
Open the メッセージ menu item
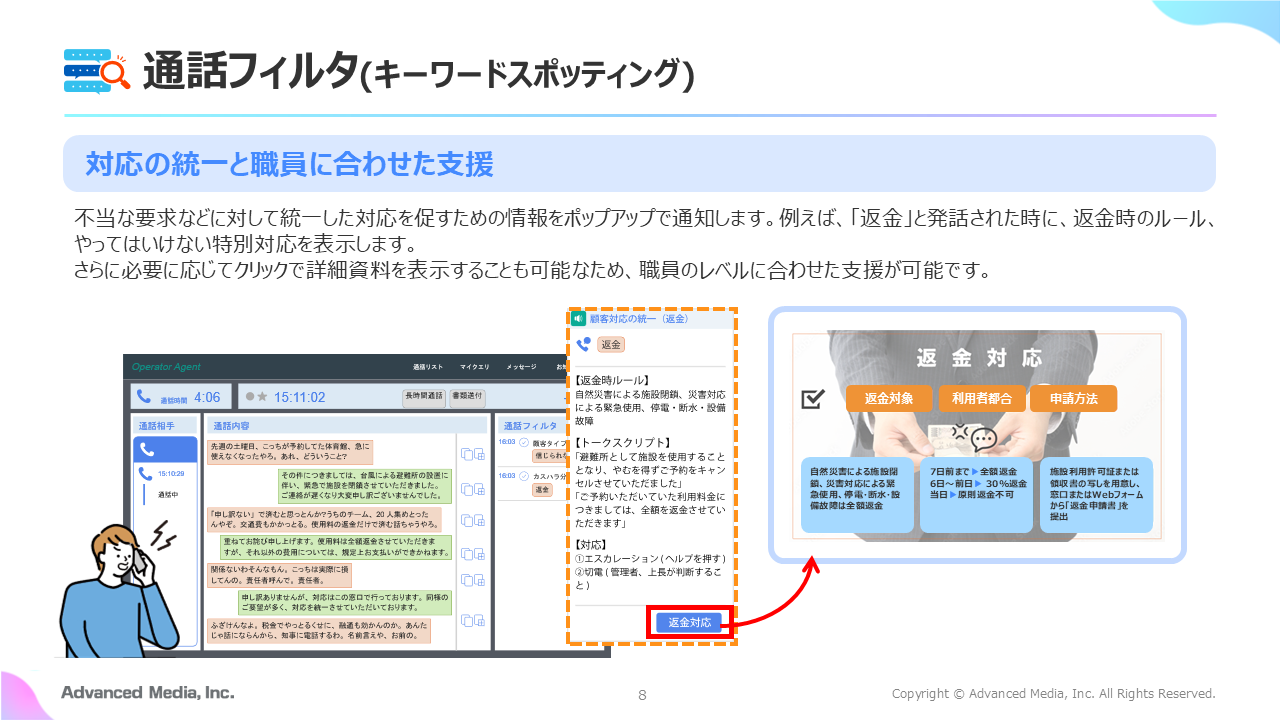[x=521, y=367]
